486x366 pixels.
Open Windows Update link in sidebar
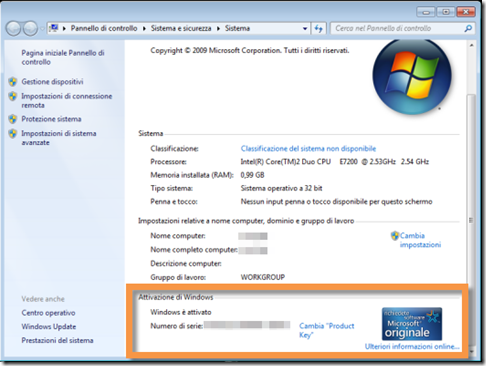pyautogui.click(x=49, y=327)
